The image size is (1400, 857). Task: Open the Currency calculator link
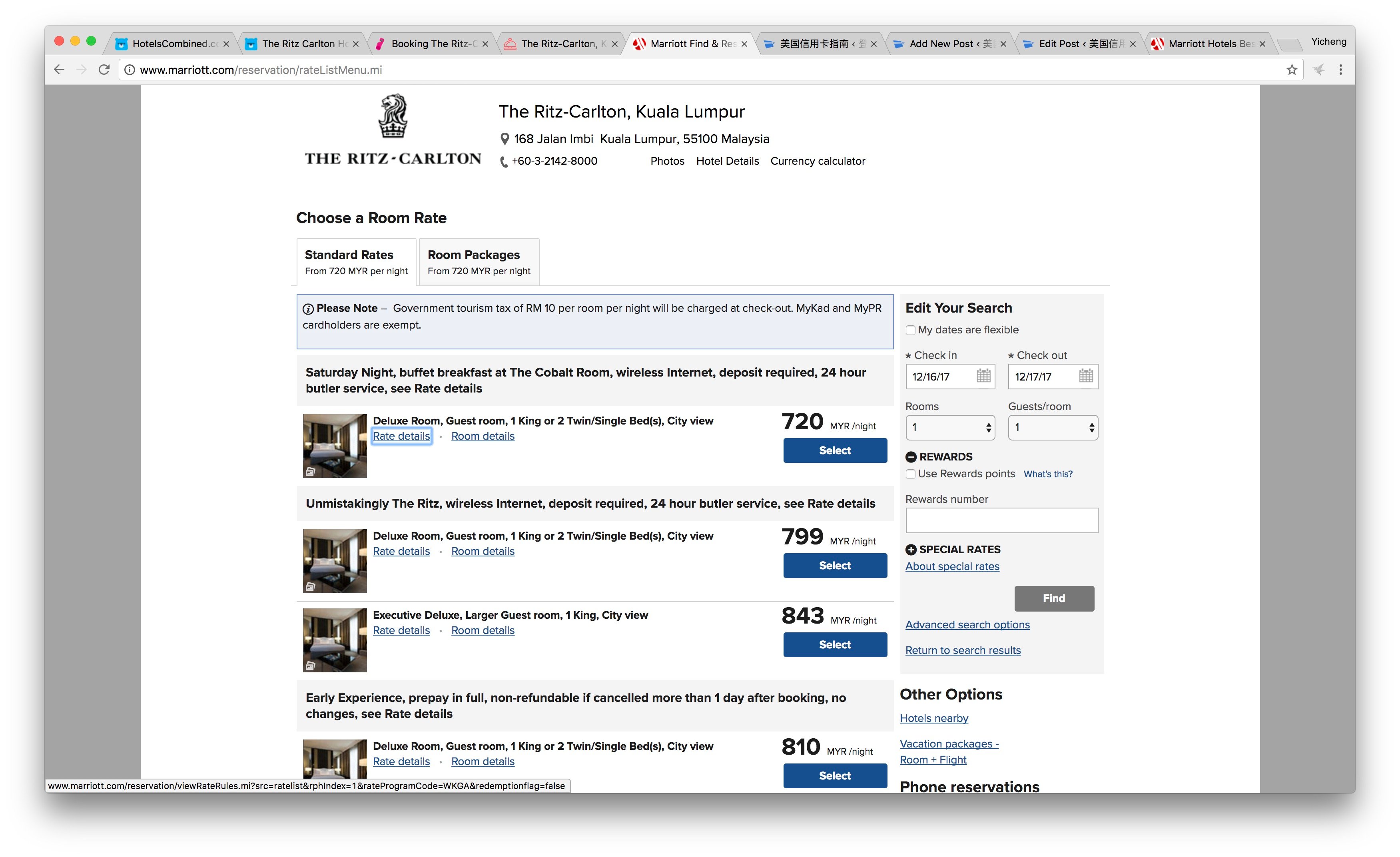click(818, 161)
